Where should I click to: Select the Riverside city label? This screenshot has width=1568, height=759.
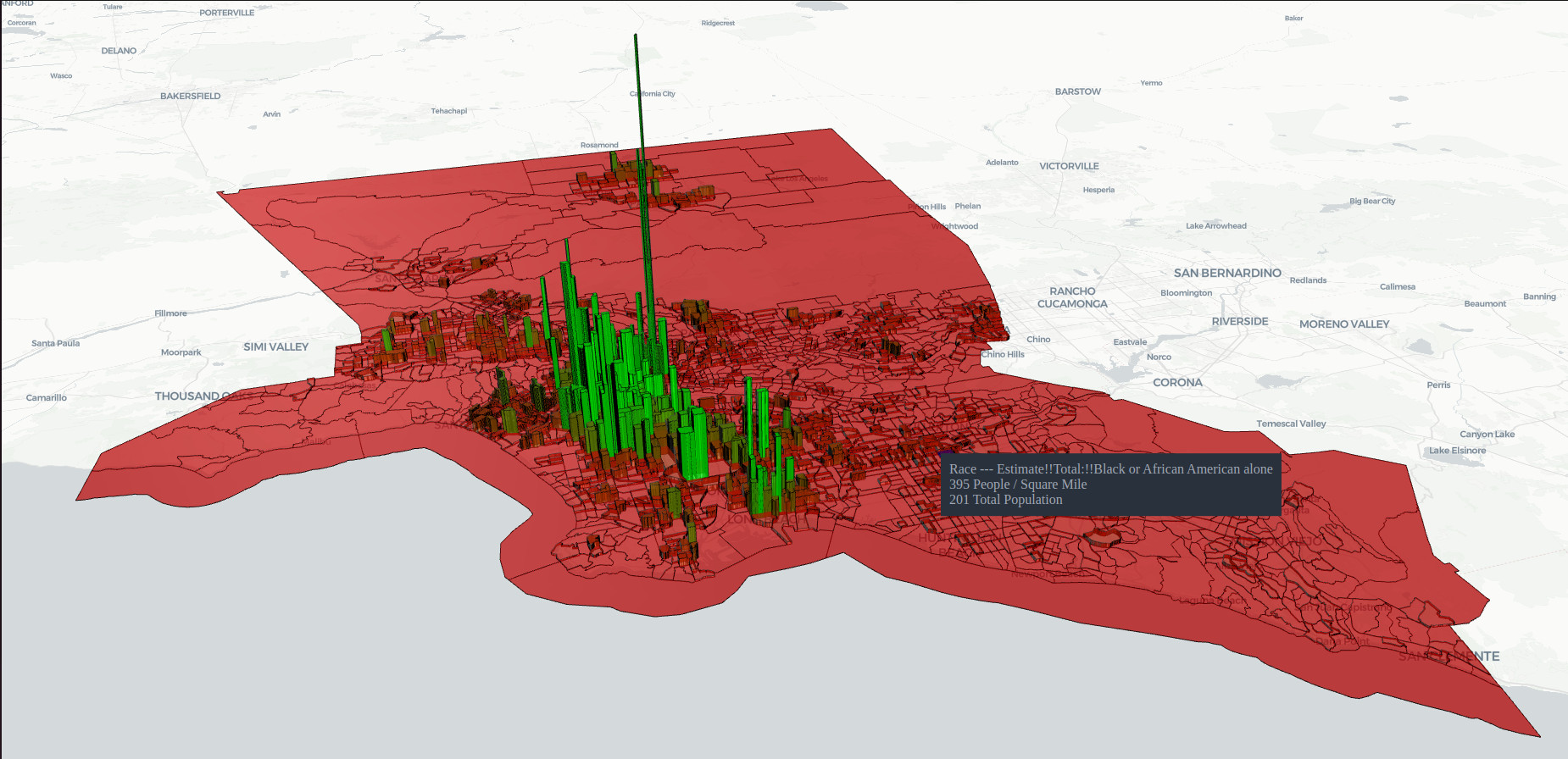point(1239,322)
